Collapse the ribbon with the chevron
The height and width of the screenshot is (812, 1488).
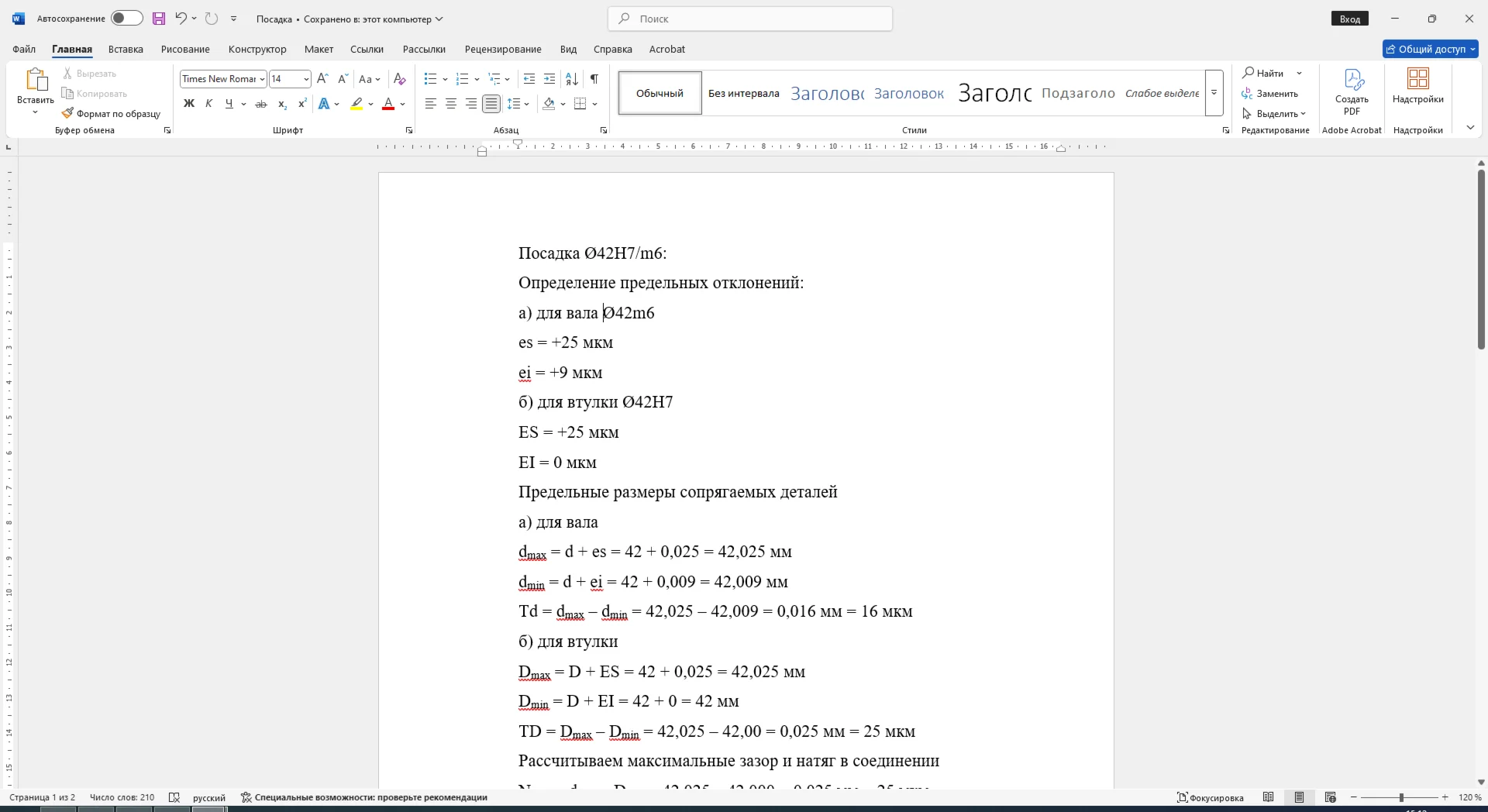(x=1470, y=128)
